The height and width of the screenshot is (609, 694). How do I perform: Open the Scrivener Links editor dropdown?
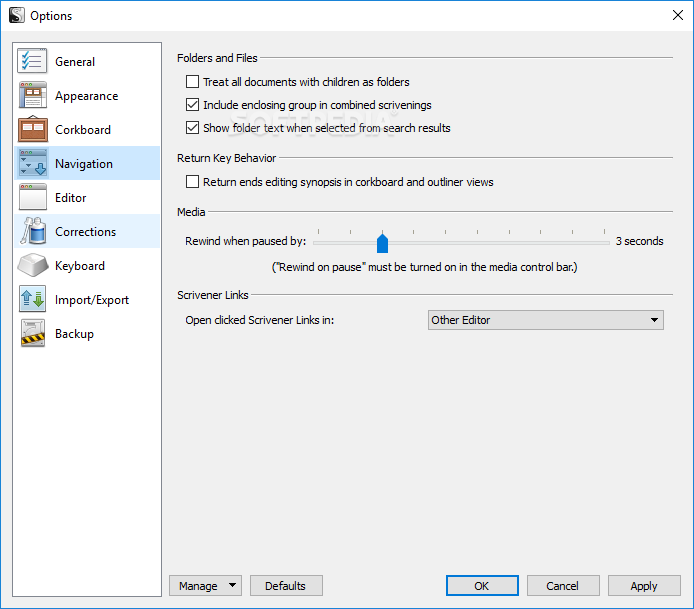pos(546,320)
